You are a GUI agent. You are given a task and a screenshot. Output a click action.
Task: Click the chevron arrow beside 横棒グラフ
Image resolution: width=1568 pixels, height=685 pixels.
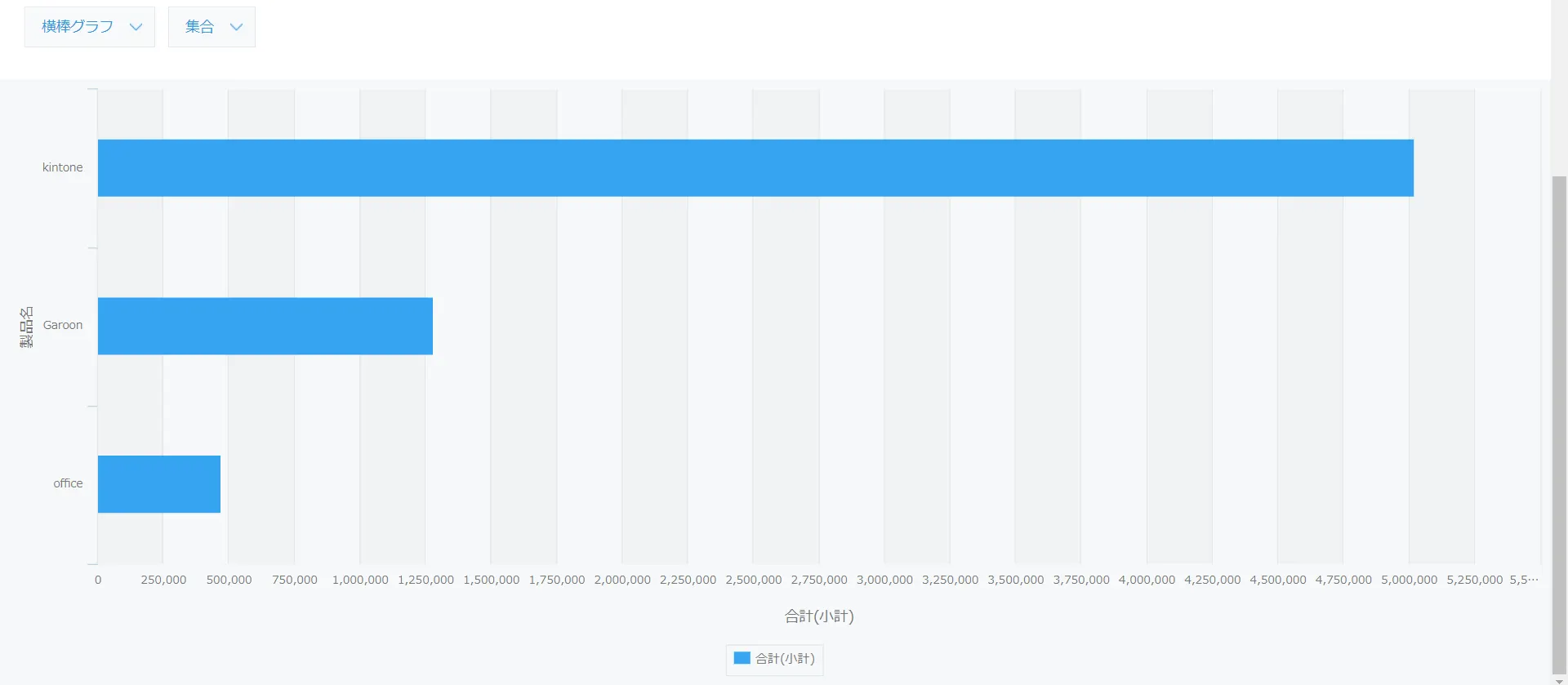click(136, 27)
